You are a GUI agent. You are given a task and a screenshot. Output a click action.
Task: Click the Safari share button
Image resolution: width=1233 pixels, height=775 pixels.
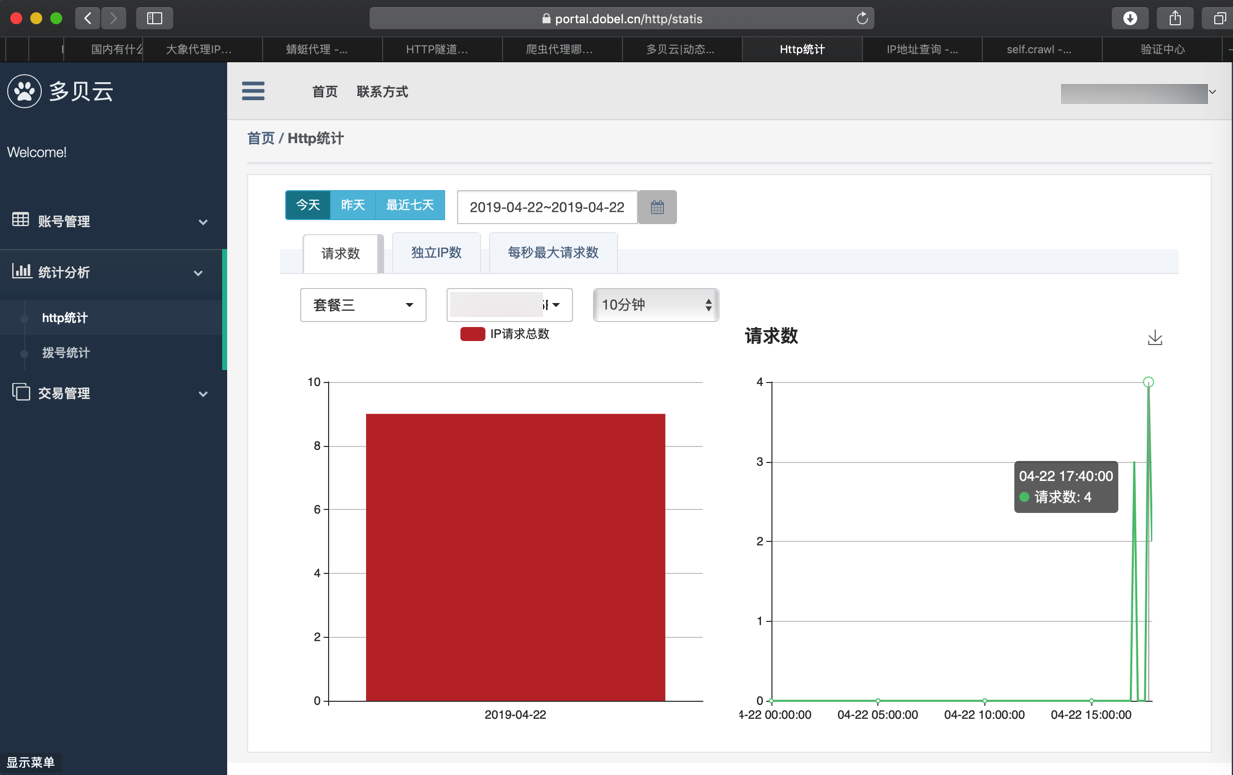point(1175,18)
